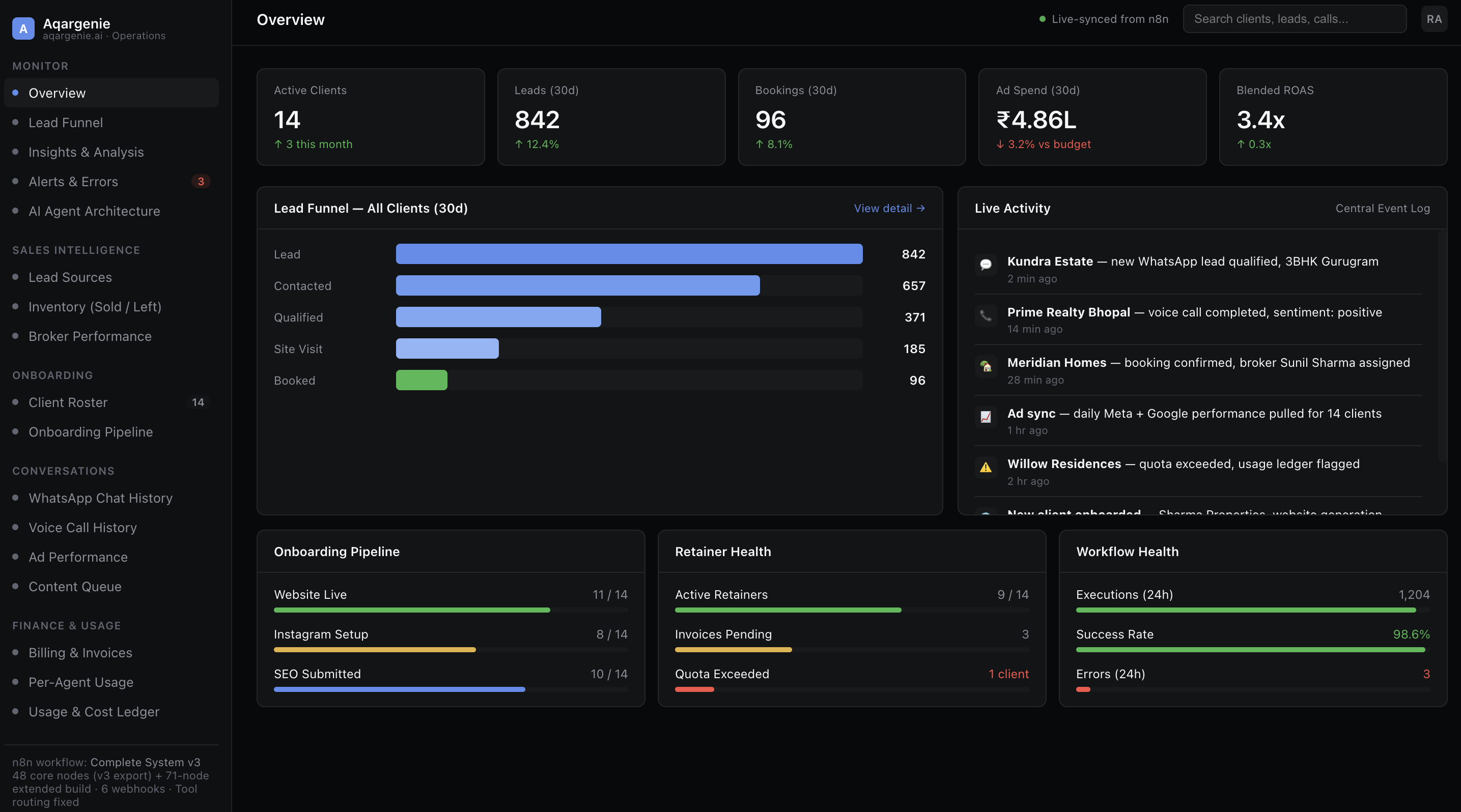Click the Site Visit funnel bar
This screenshot has width=1461, height=812.
point(447,349)
